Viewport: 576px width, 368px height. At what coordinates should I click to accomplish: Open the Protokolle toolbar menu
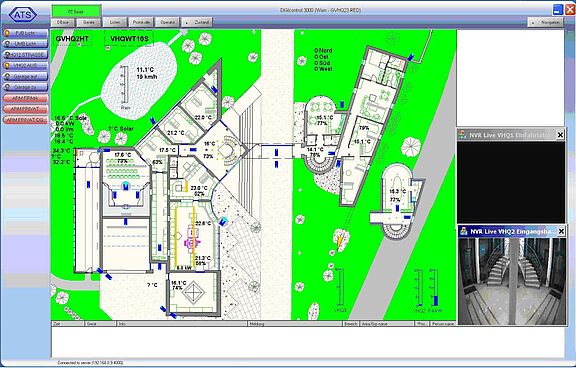click(141, 22)
